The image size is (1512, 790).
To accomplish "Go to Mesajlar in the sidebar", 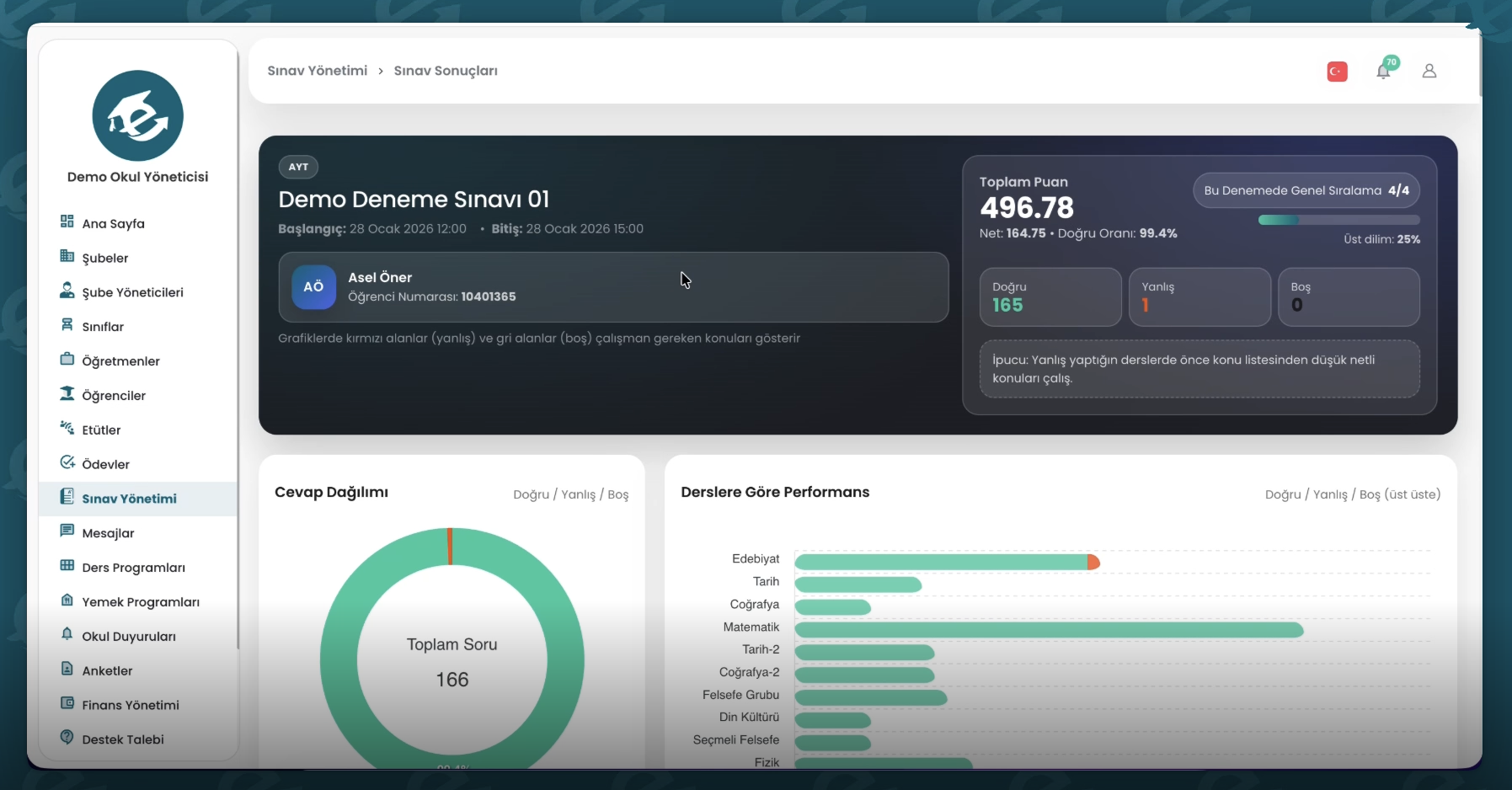I will click(108, 533).
